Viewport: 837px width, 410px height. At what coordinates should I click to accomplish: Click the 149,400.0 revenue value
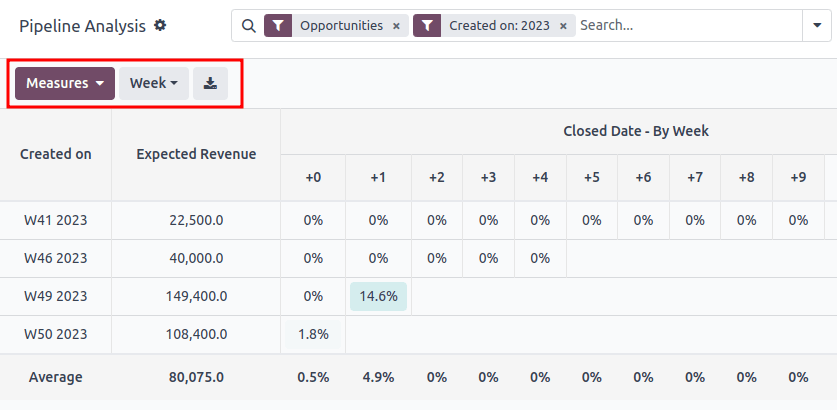[196, 296]
